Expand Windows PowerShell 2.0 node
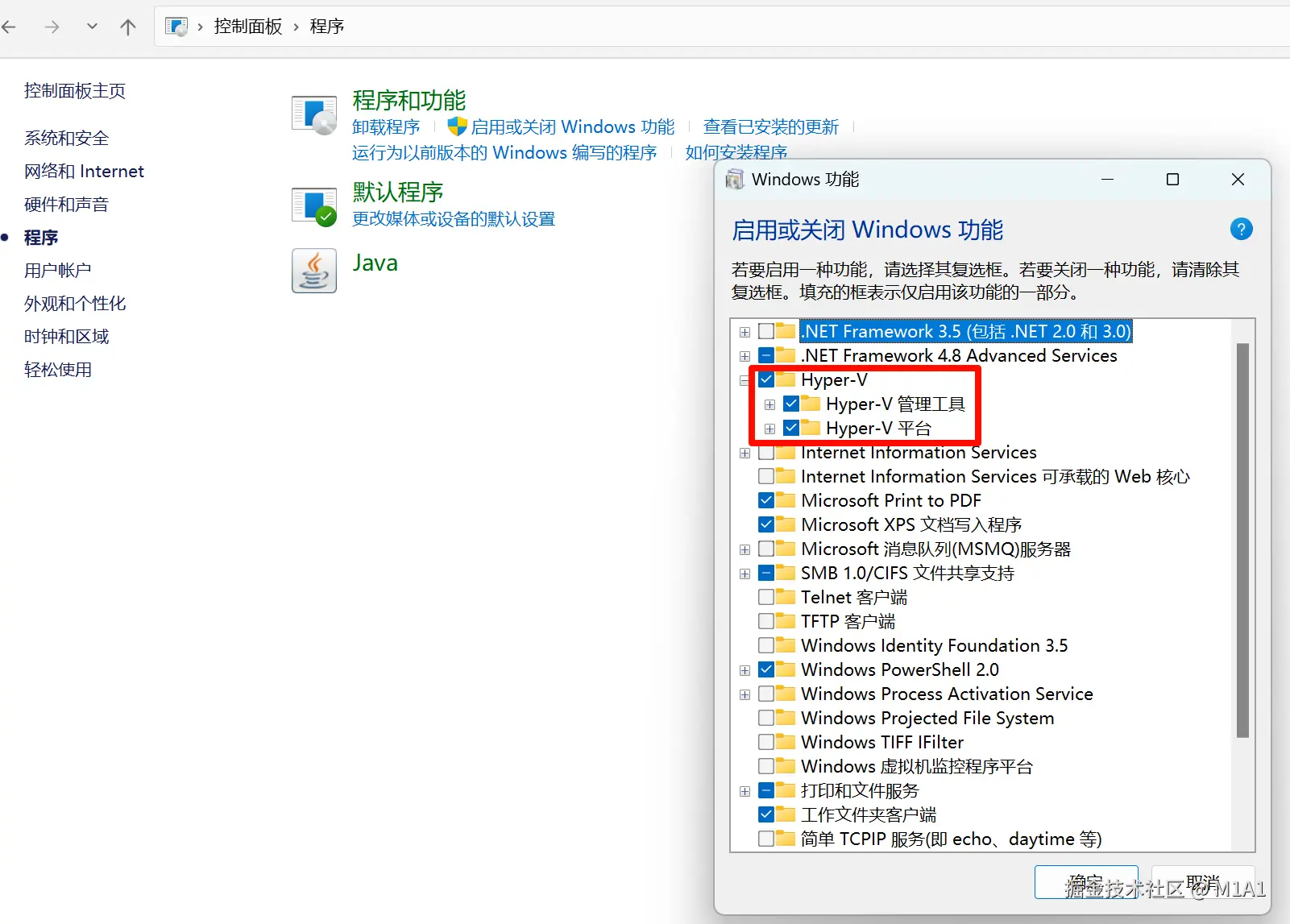 [745, 670]
